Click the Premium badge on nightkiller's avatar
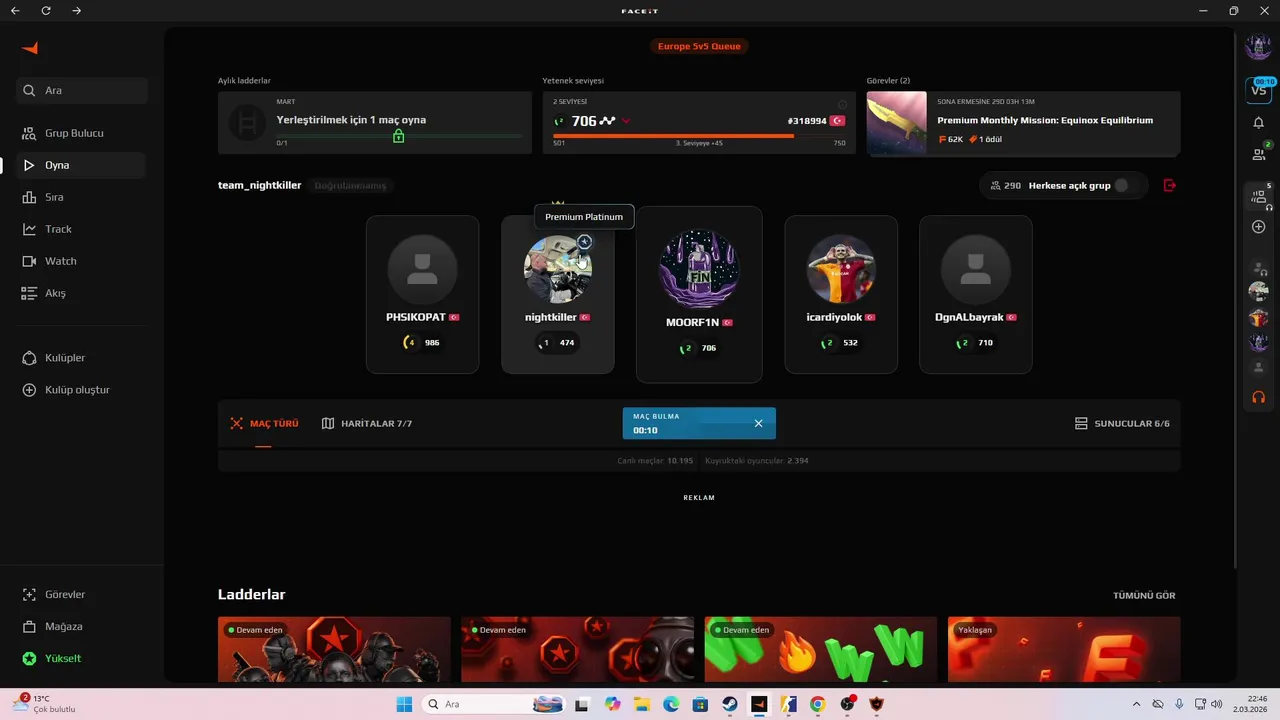This screenshot has width=1280, height=720. 585,242
